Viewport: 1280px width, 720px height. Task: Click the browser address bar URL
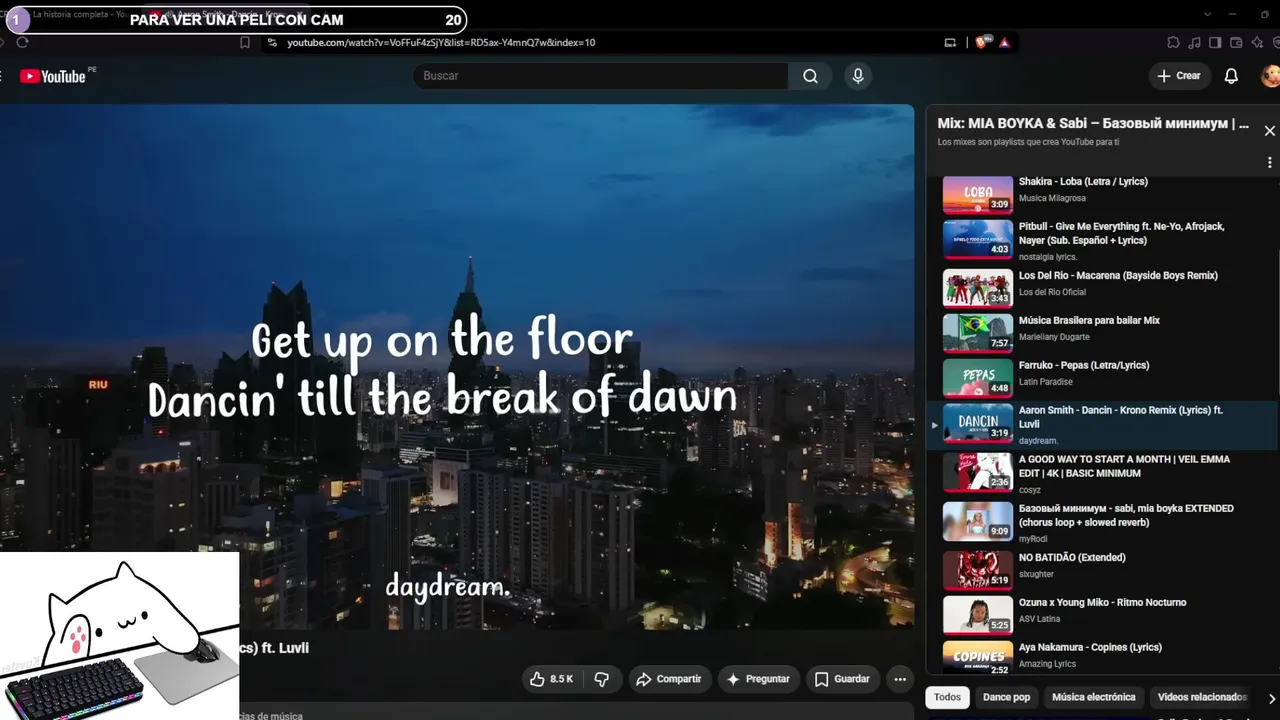[441, 43]
